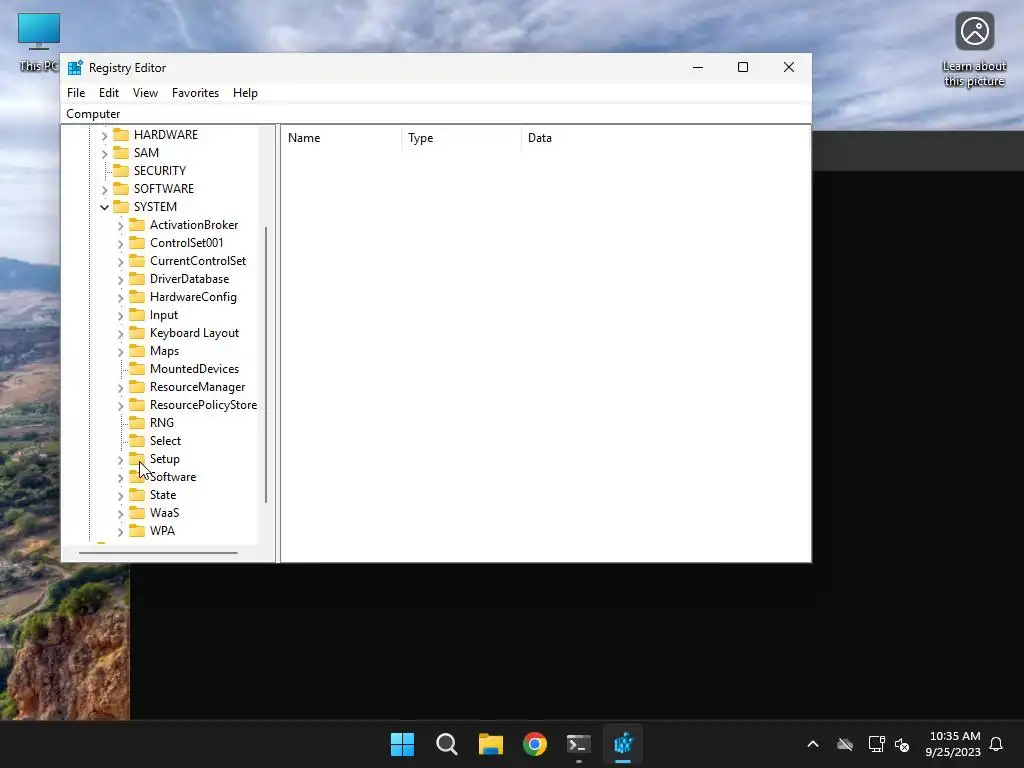The width and height of the screenshot is (1024, 768).
Task: Select the SECURITY tree item
Action: point(160,170)
